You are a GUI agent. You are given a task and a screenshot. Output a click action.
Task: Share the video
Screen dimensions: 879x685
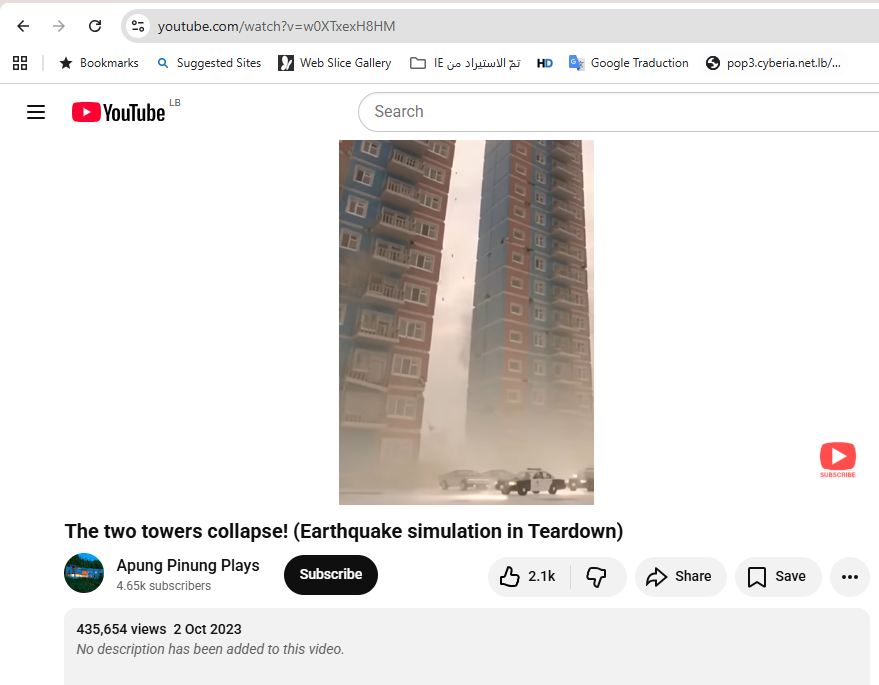(681, 576)
